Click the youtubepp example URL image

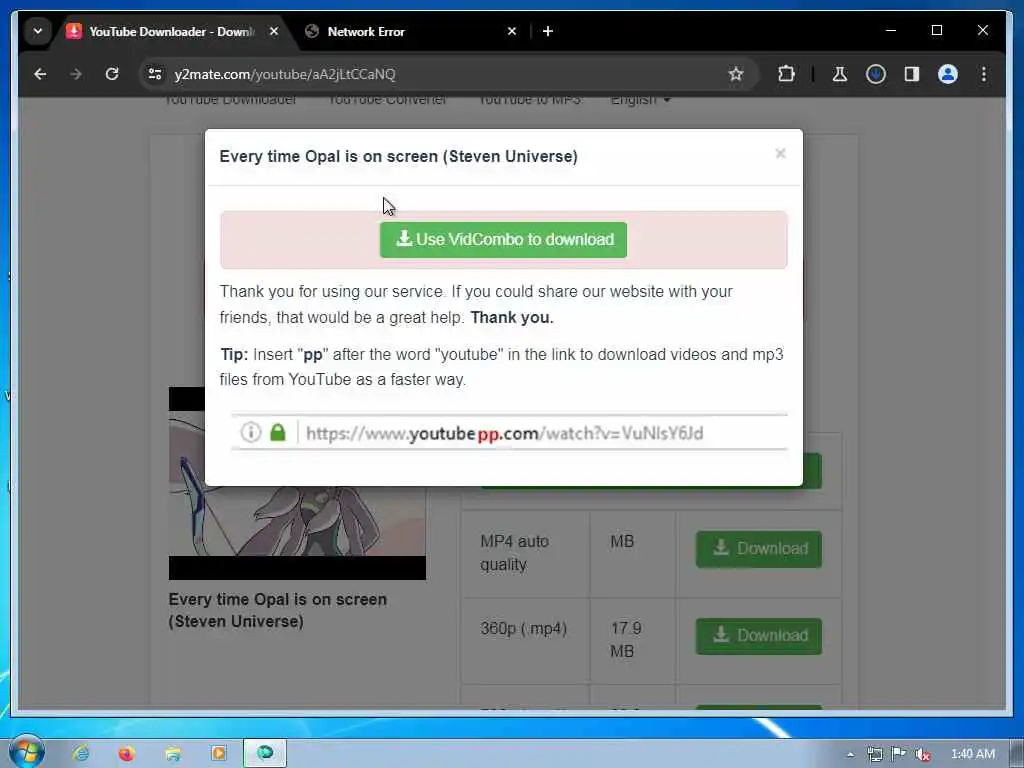pyautogui.click(x=509, y=432)
